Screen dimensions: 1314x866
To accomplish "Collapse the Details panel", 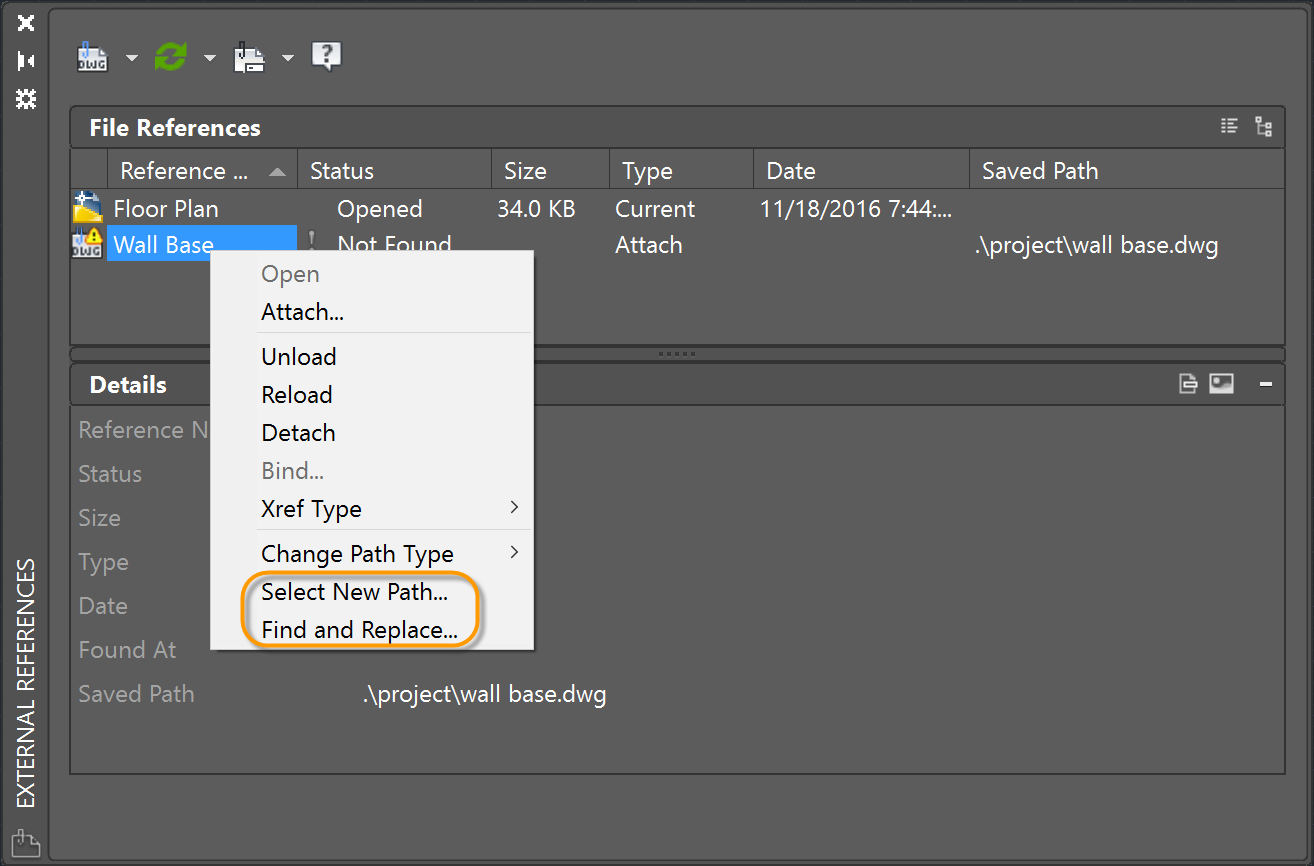I will (1265, 384).
